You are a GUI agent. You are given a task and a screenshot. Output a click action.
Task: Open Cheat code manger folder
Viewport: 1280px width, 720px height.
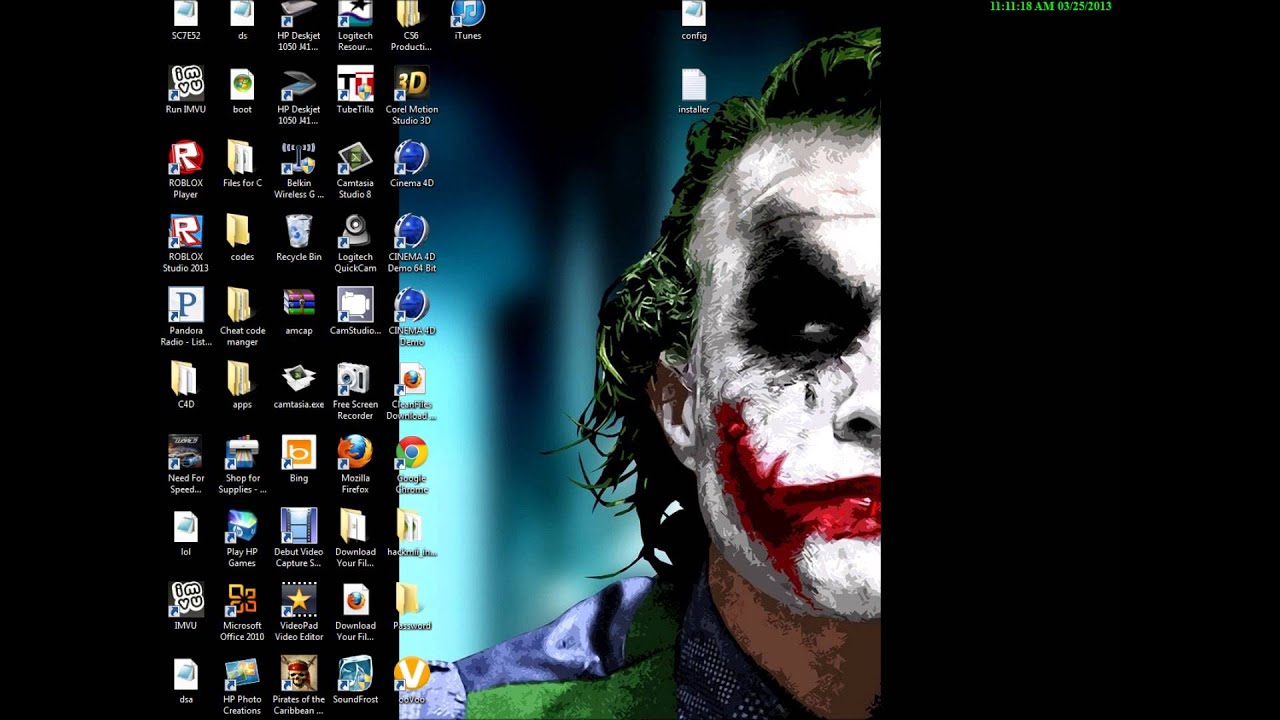click(x=242, y=317)
